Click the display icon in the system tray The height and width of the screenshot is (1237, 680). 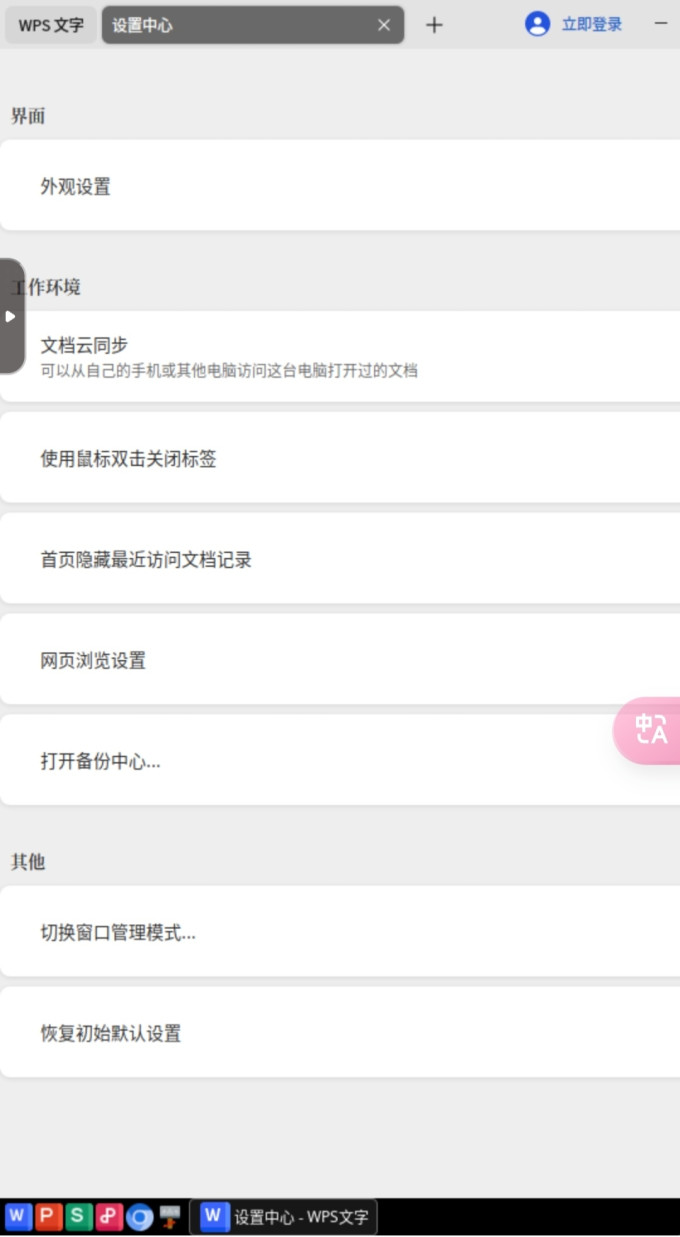click(170, 1217)
